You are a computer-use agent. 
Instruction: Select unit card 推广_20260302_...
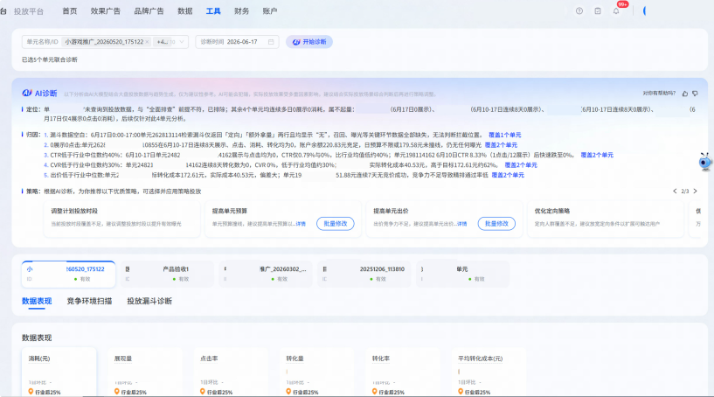[x=265, y=274]
